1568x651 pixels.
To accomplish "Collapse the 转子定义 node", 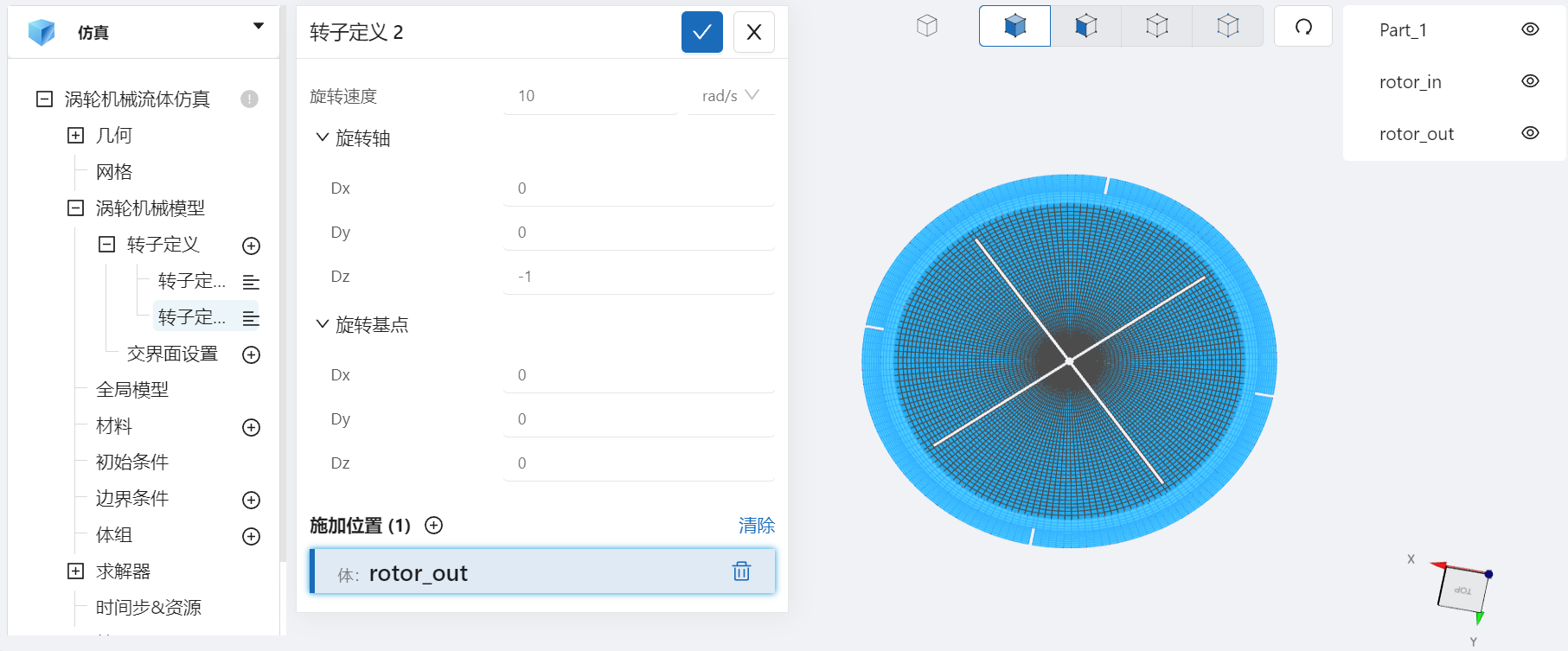I will pos(106,244).
